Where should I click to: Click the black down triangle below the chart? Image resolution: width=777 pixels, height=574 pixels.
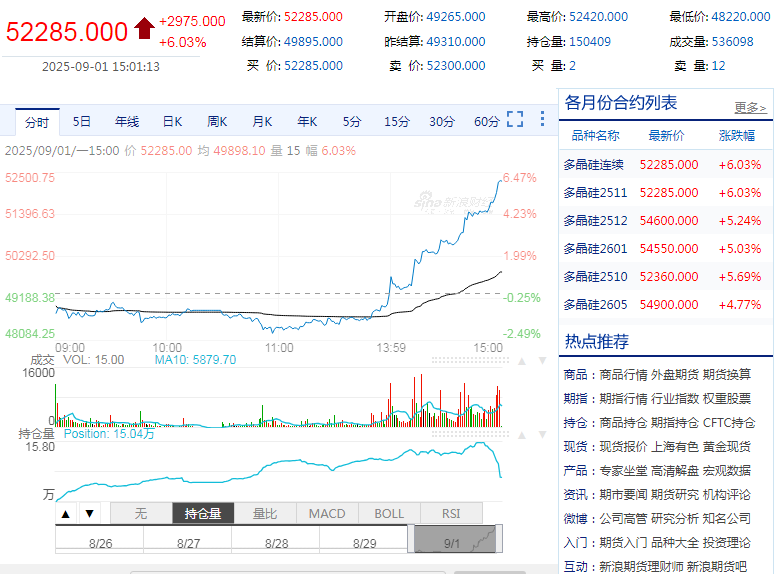coord(89,514)
